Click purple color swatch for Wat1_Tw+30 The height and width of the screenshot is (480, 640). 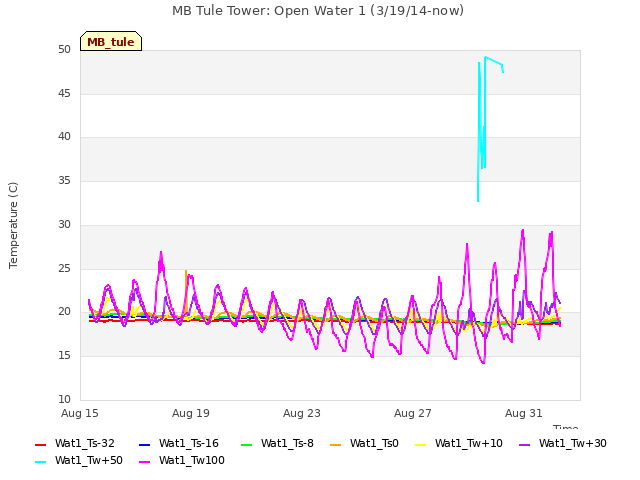[x=524, y=444]
